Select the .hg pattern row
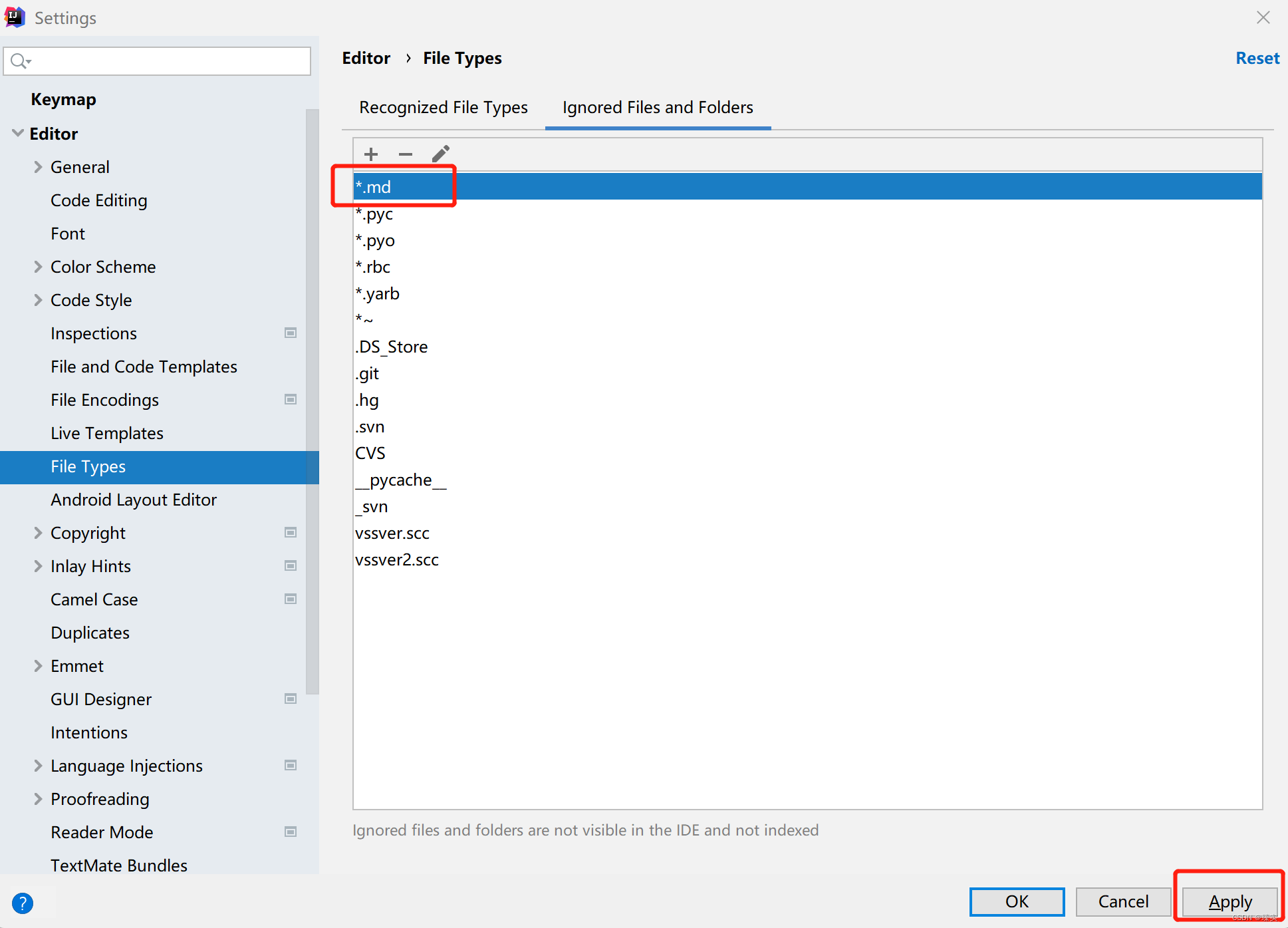The width and height of the screenshot is (1288, 928). (807, 400)
